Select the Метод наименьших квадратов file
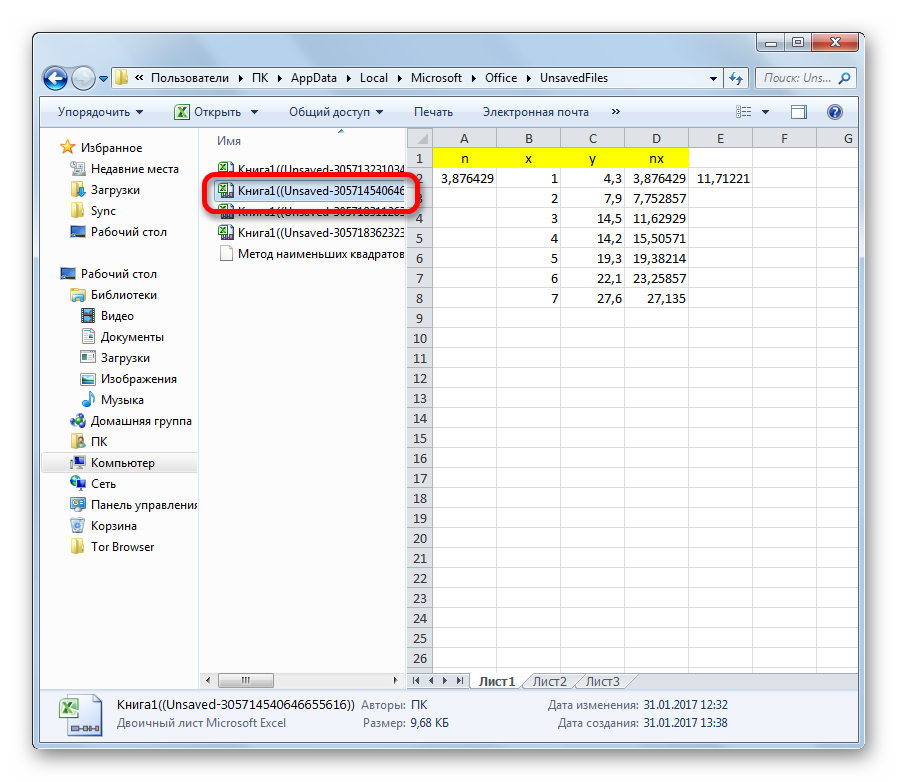Image resolution: width=898 pixels, height=782 pixels. [319, 254]
